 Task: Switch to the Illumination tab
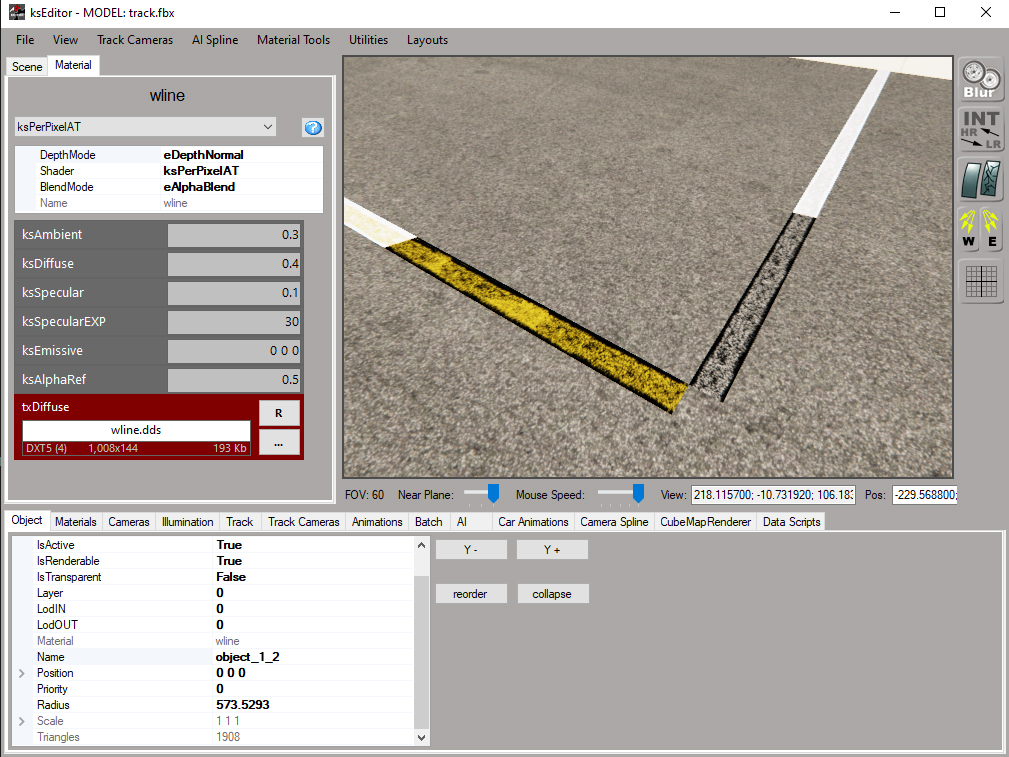coord(187,522)
